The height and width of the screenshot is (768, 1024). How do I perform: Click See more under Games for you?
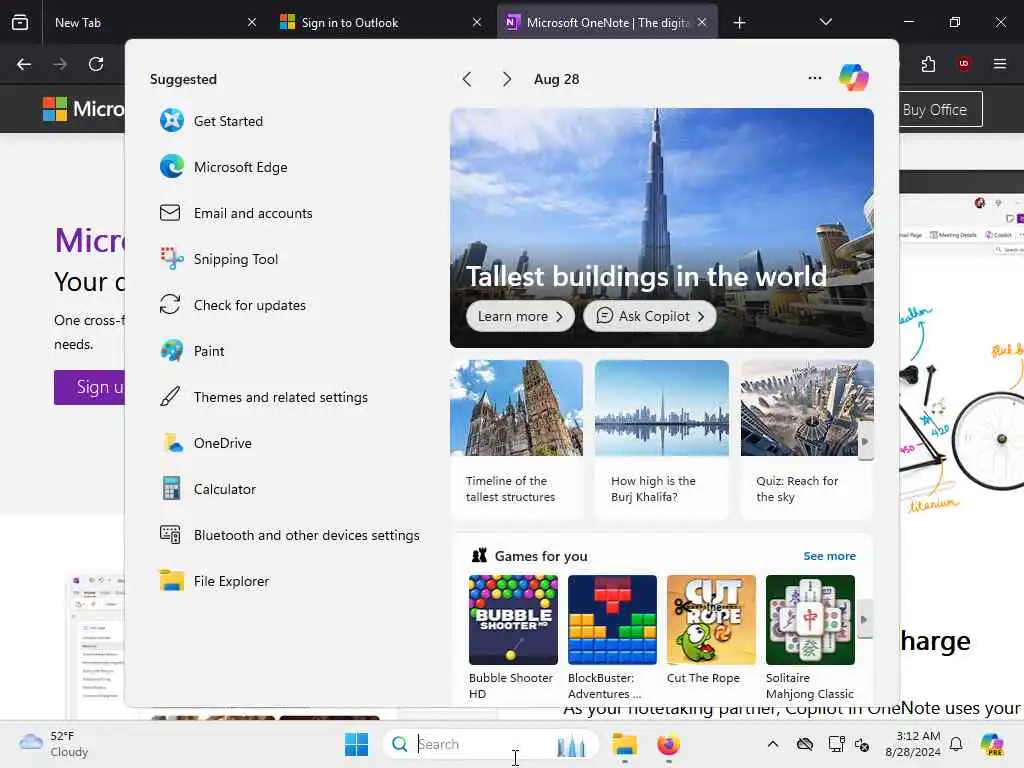(x=829, y=556)
